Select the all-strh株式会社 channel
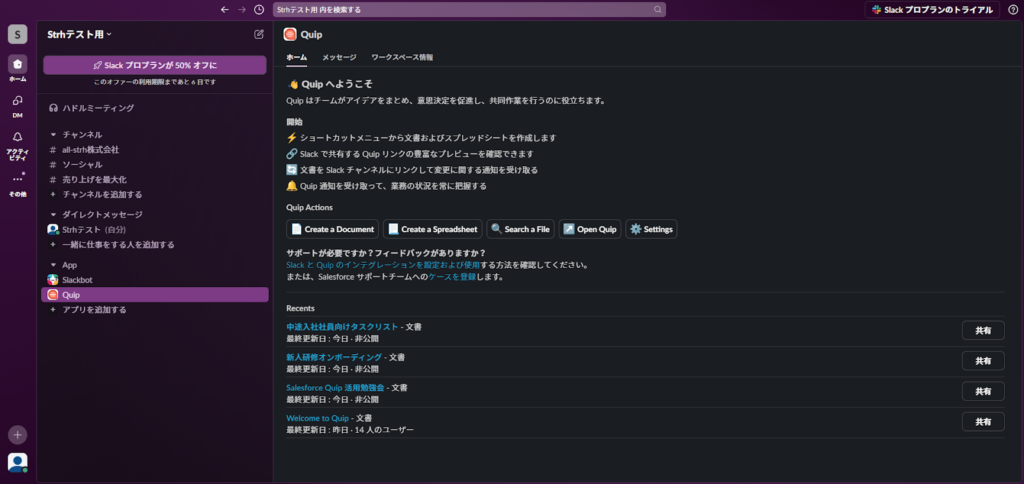The image size is (1024, 484). [x=90, y=149]
